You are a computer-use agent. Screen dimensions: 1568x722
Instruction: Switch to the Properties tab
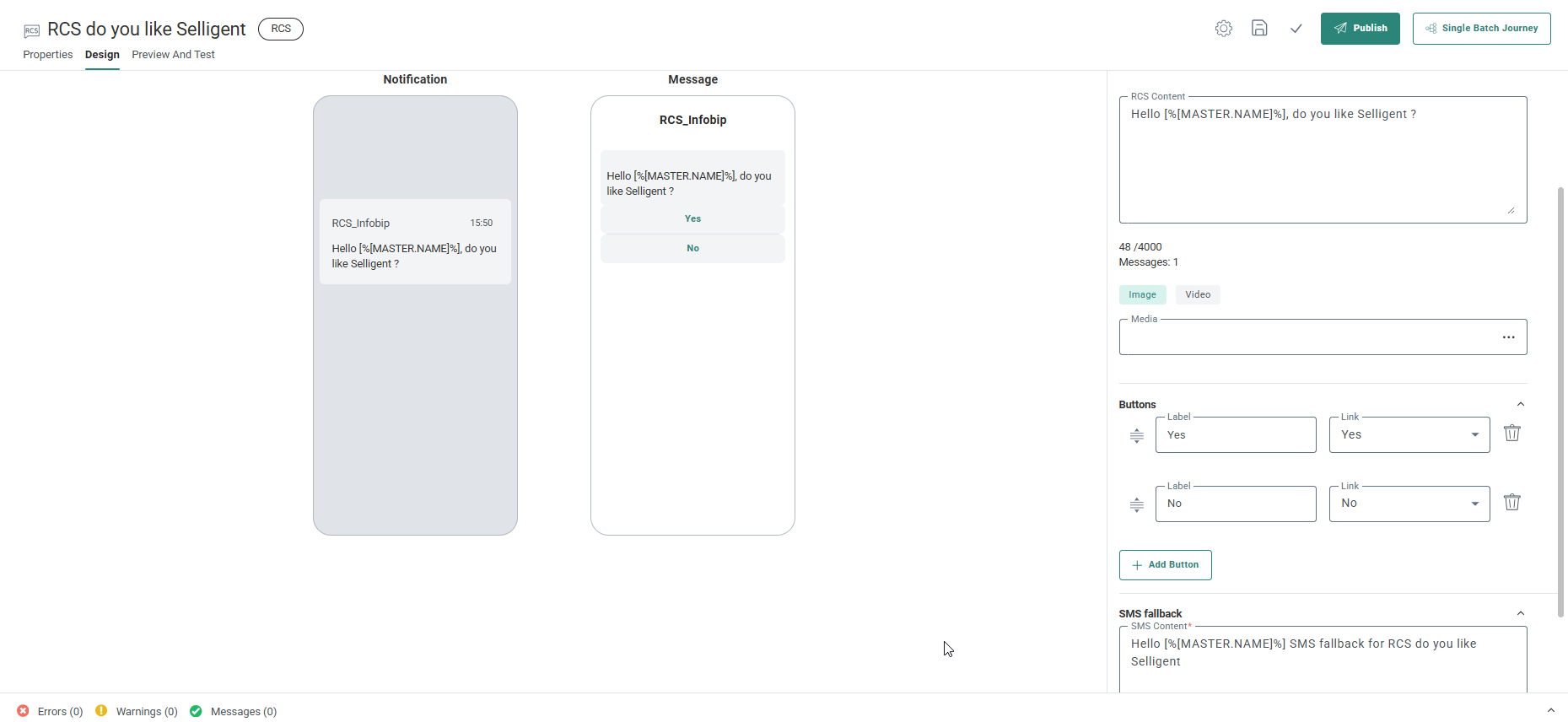pyautogui.click(x=48, y=55)
